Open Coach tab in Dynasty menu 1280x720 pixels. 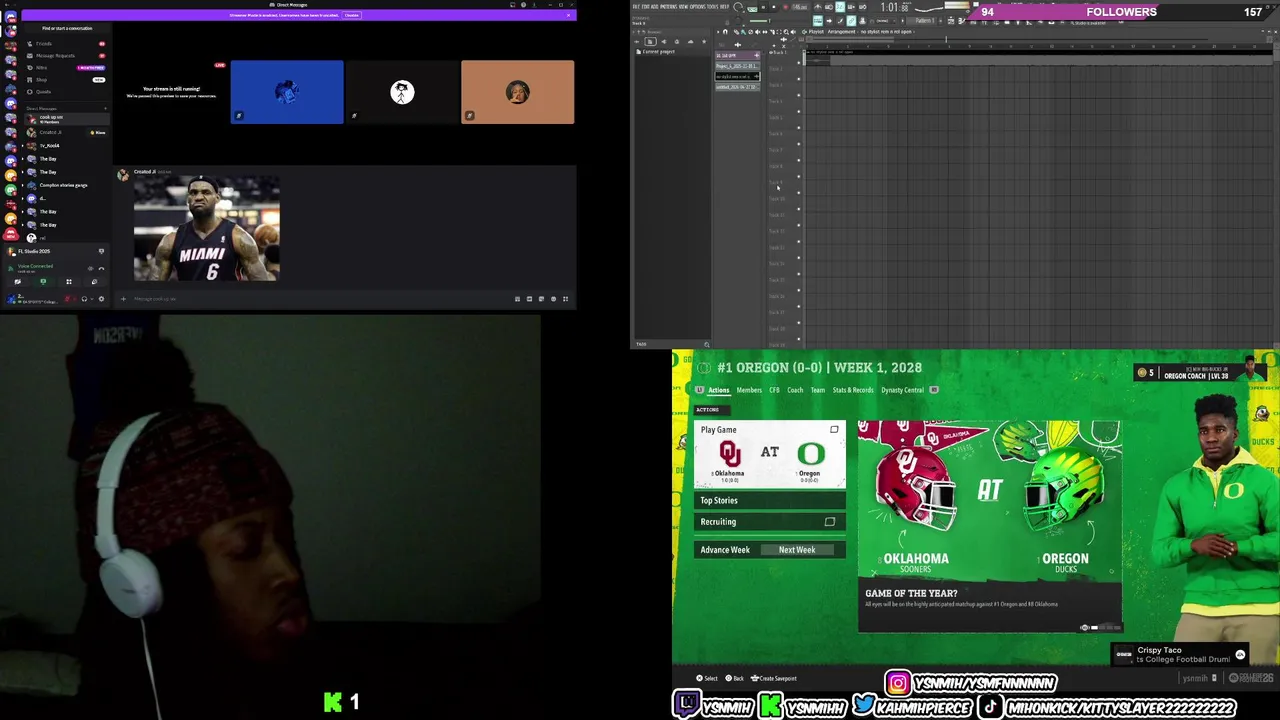coord(795,390)
